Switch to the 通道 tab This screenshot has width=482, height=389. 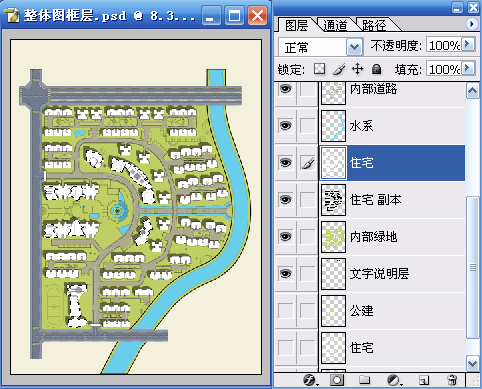335,25
